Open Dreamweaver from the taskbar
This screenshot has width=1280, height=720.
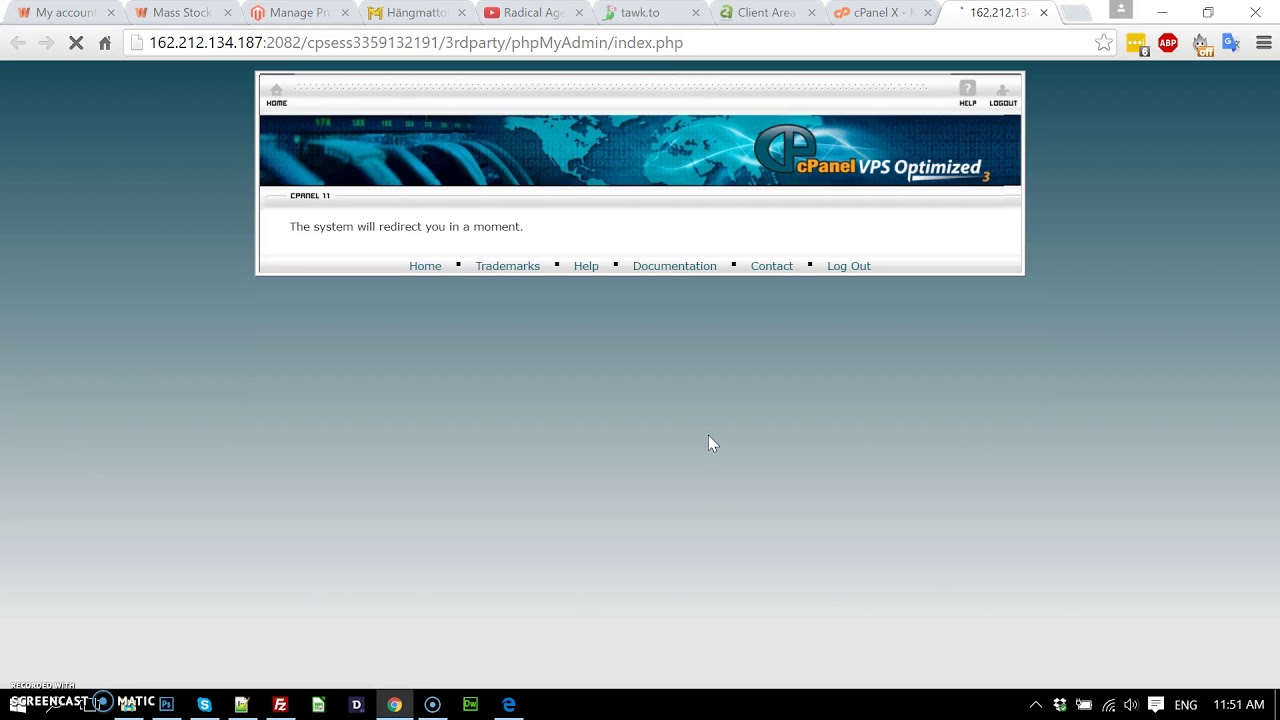coord(470,704)
